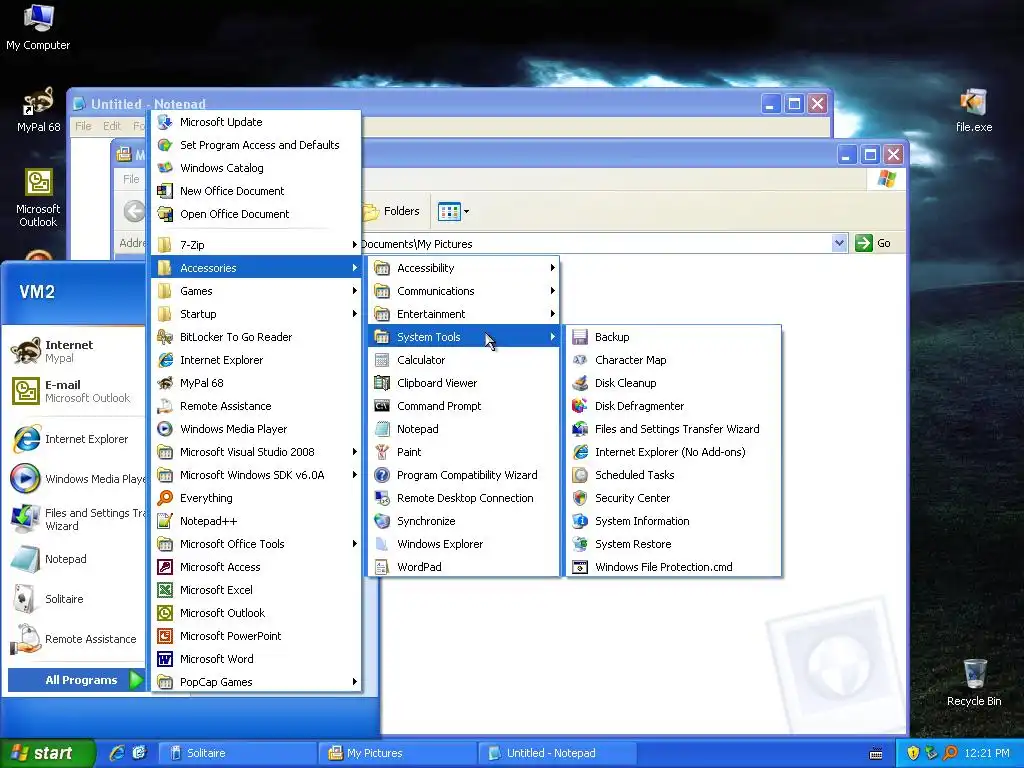
Task: Open E-mail Microsoft Outlook pinned item
Action: coord(75,391)
